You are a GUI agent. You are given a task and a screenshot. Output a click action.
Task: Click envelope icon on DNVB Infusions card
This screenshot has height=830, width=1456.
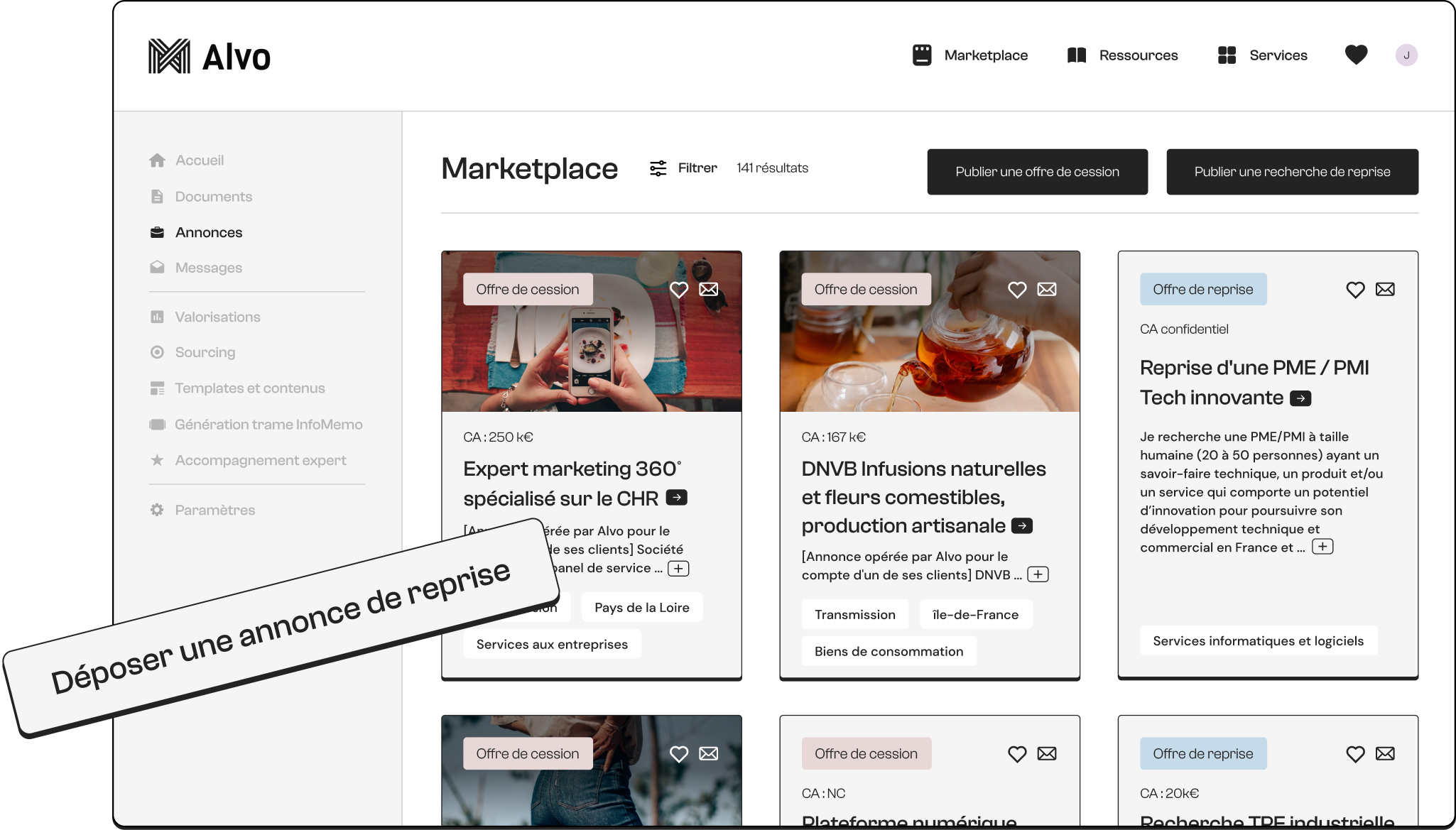tap(1046, 290)
